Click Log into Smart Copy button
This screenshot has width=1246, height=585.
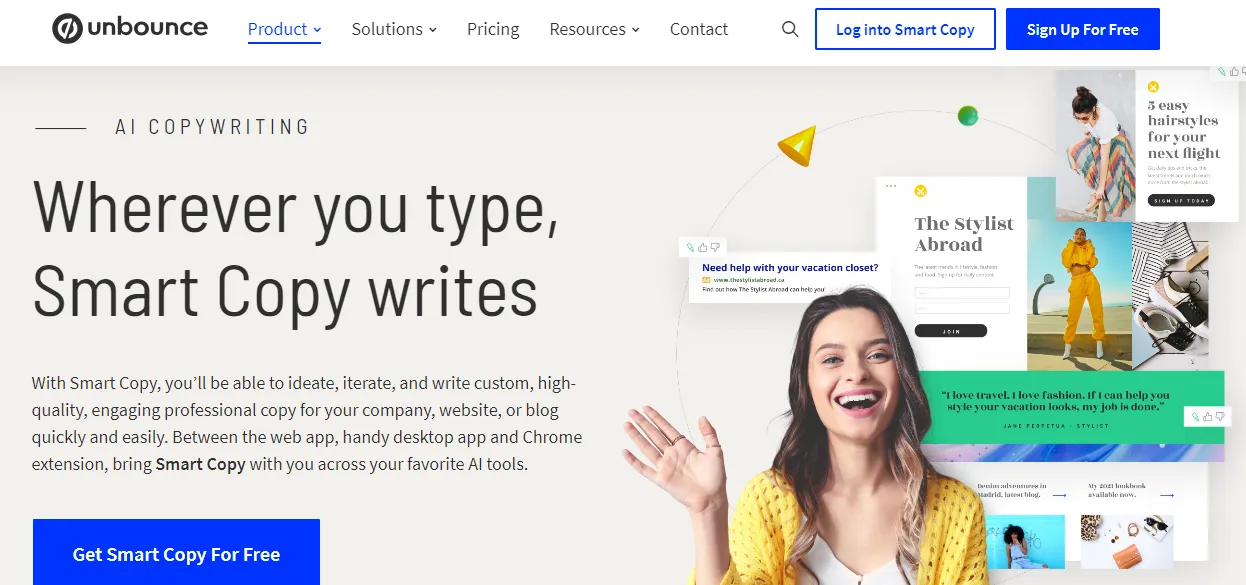pyautogui.click(x=905, y=29)
